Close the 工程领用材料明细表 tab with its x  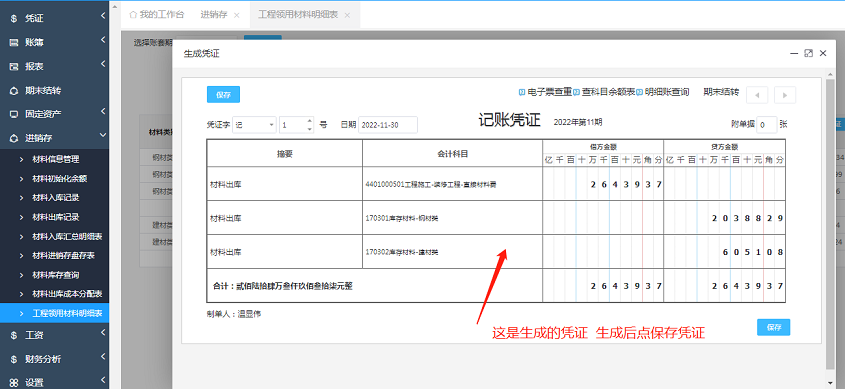point(347,16)
